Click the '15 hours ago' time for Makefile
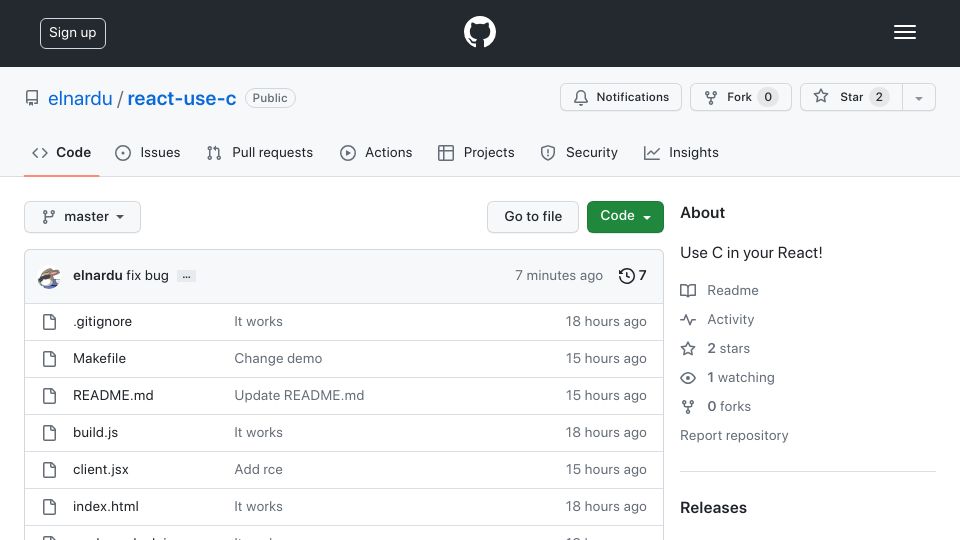The image size is (960, 540). tap(606, 358)
